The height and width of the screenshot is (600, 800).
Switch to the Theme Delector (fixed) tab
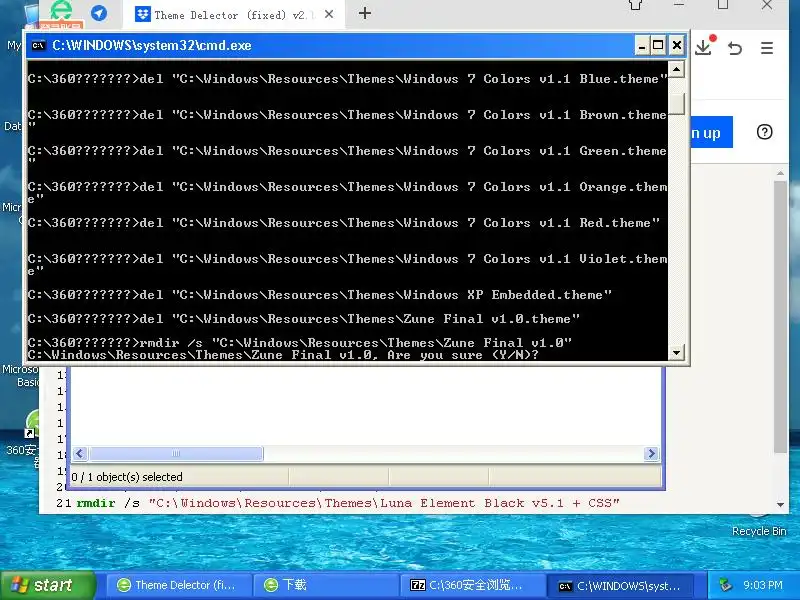point(233,15)
